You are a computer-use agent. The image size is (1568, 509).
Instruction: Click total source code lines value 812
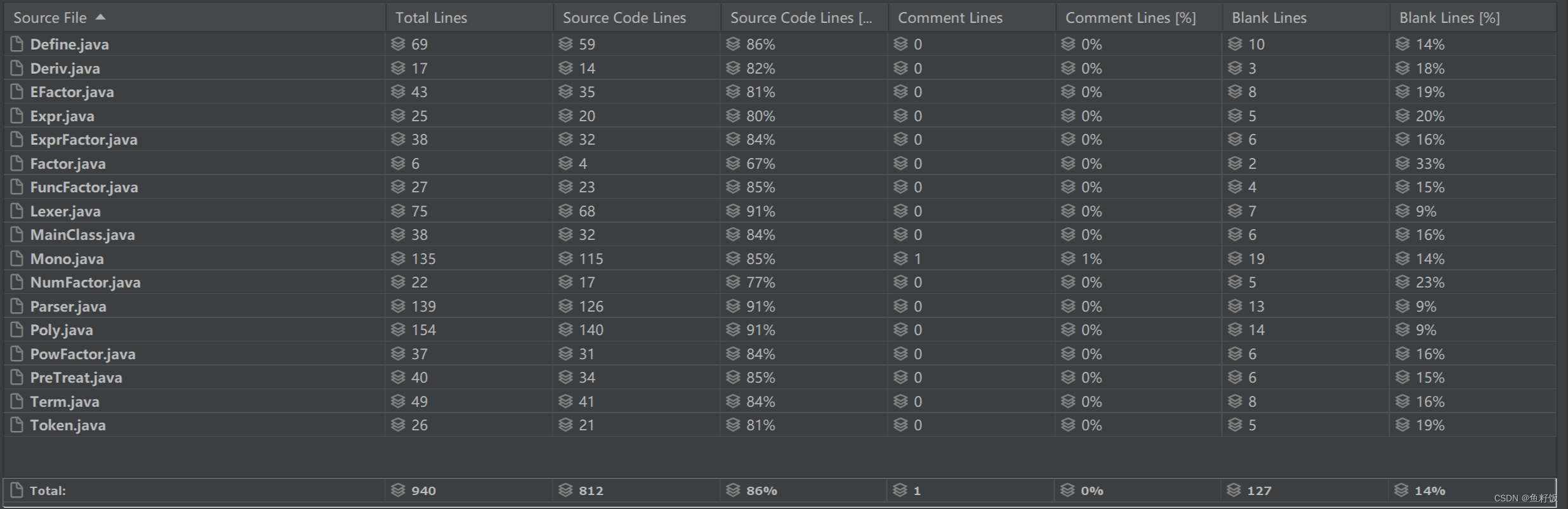(x=591, y=490)
